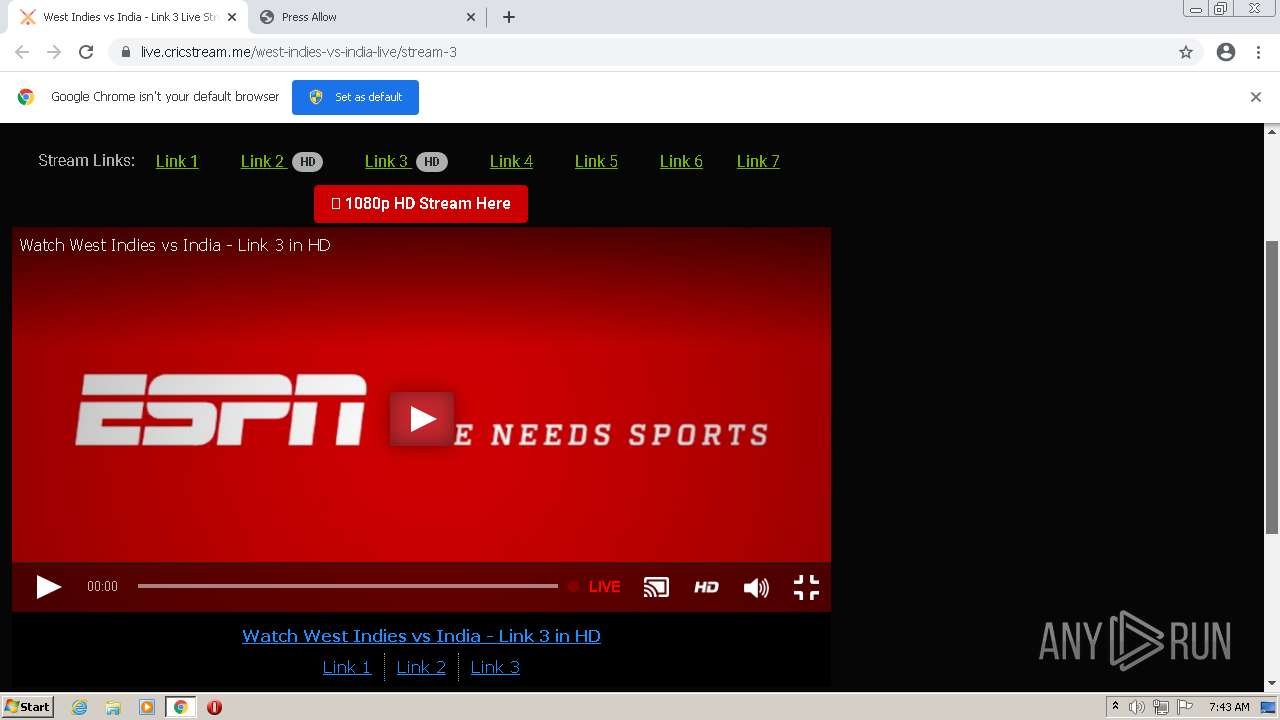The width and height of the screenshot is (1280, 720).
Task: Open Link 1 below the video player
Action: pyautogui.click(x=347, y=667)
